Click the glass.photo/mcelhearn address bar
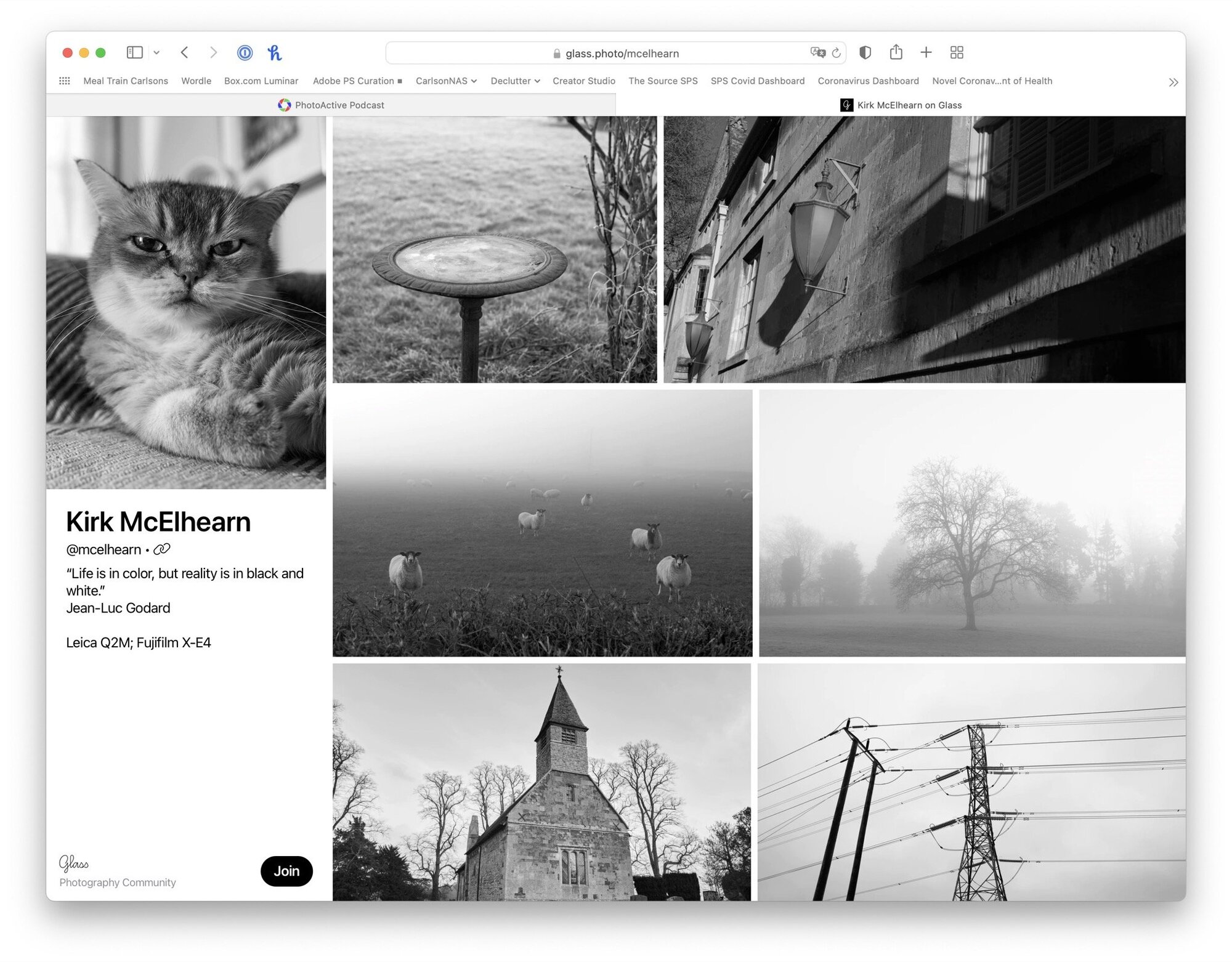 tap(616, 54)
